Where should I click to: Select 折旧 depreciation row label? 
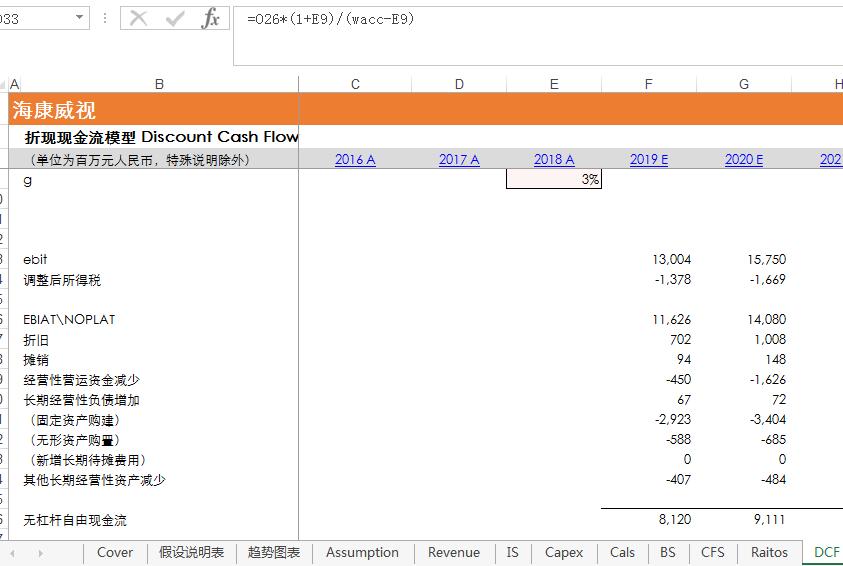tap(36, 340)
